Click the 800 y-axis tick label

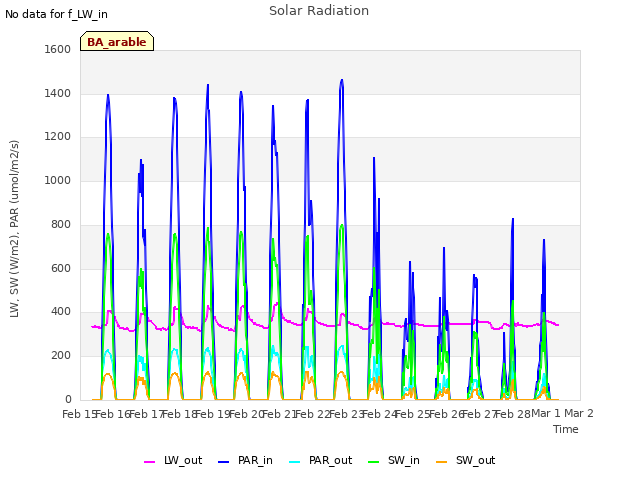pos(61,224)
